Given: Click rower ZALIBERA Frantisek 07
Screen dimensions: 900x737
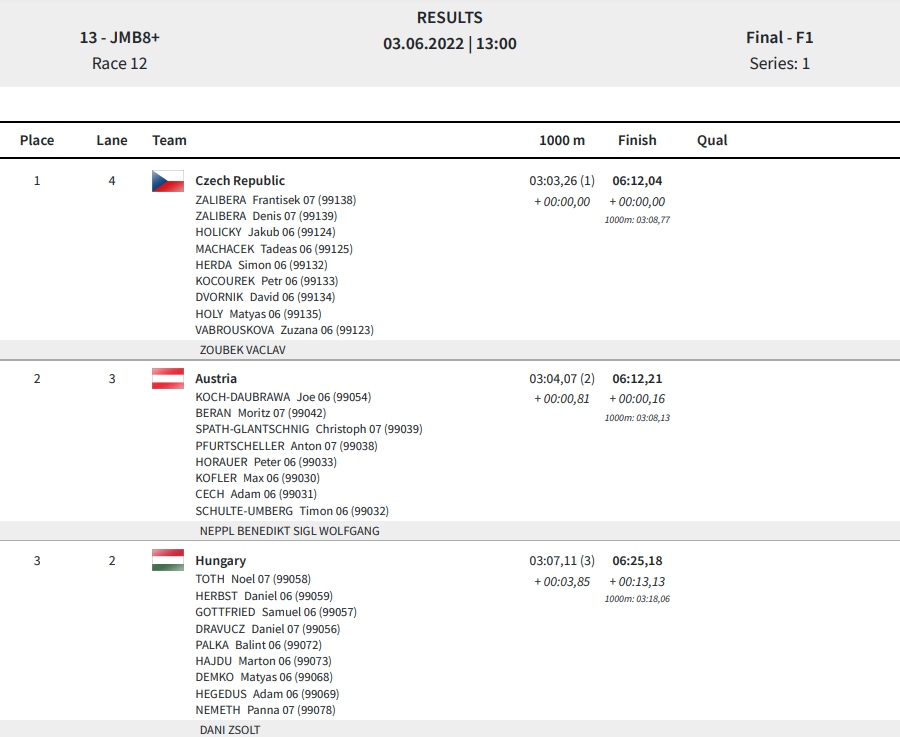Looking at the screenshot, I should (276, 200).
